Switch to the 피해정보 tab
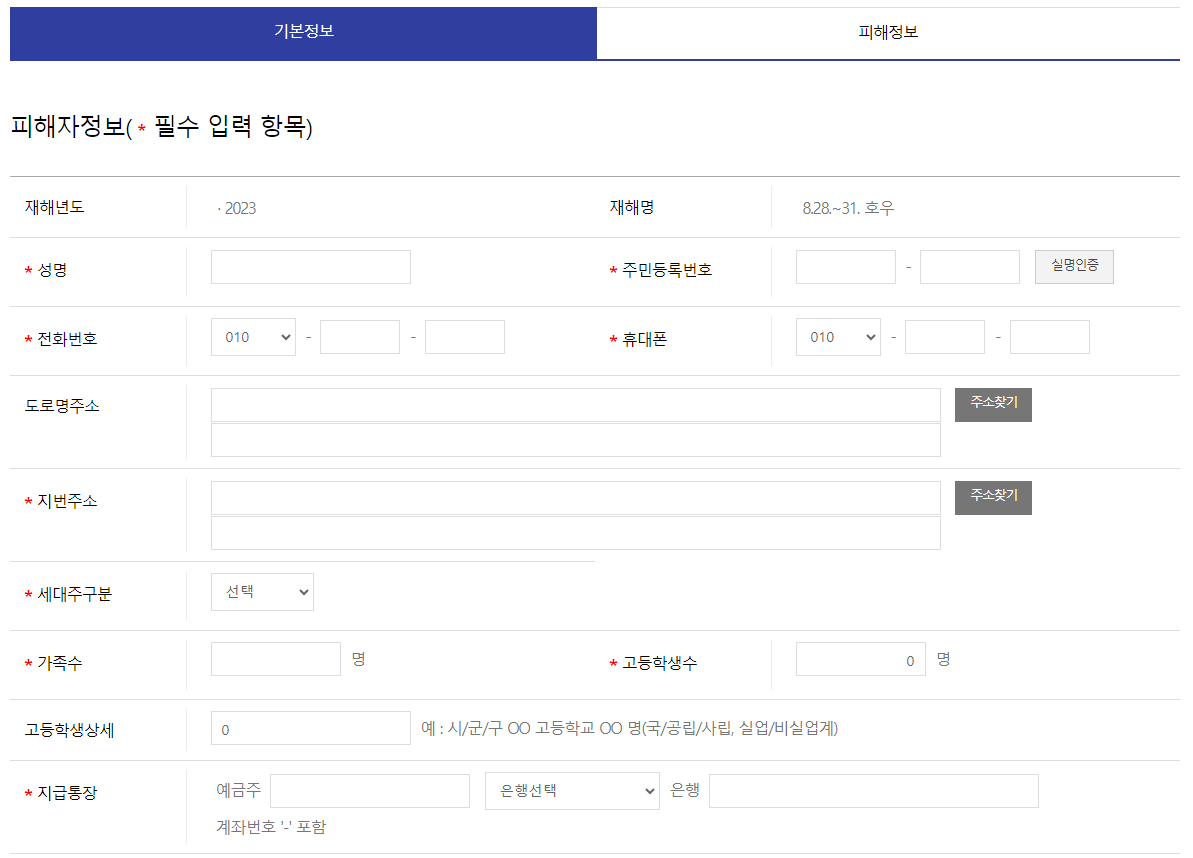The width and height of the screenshot is (1193, 858). pyautogui.click(x=888, y=33)
